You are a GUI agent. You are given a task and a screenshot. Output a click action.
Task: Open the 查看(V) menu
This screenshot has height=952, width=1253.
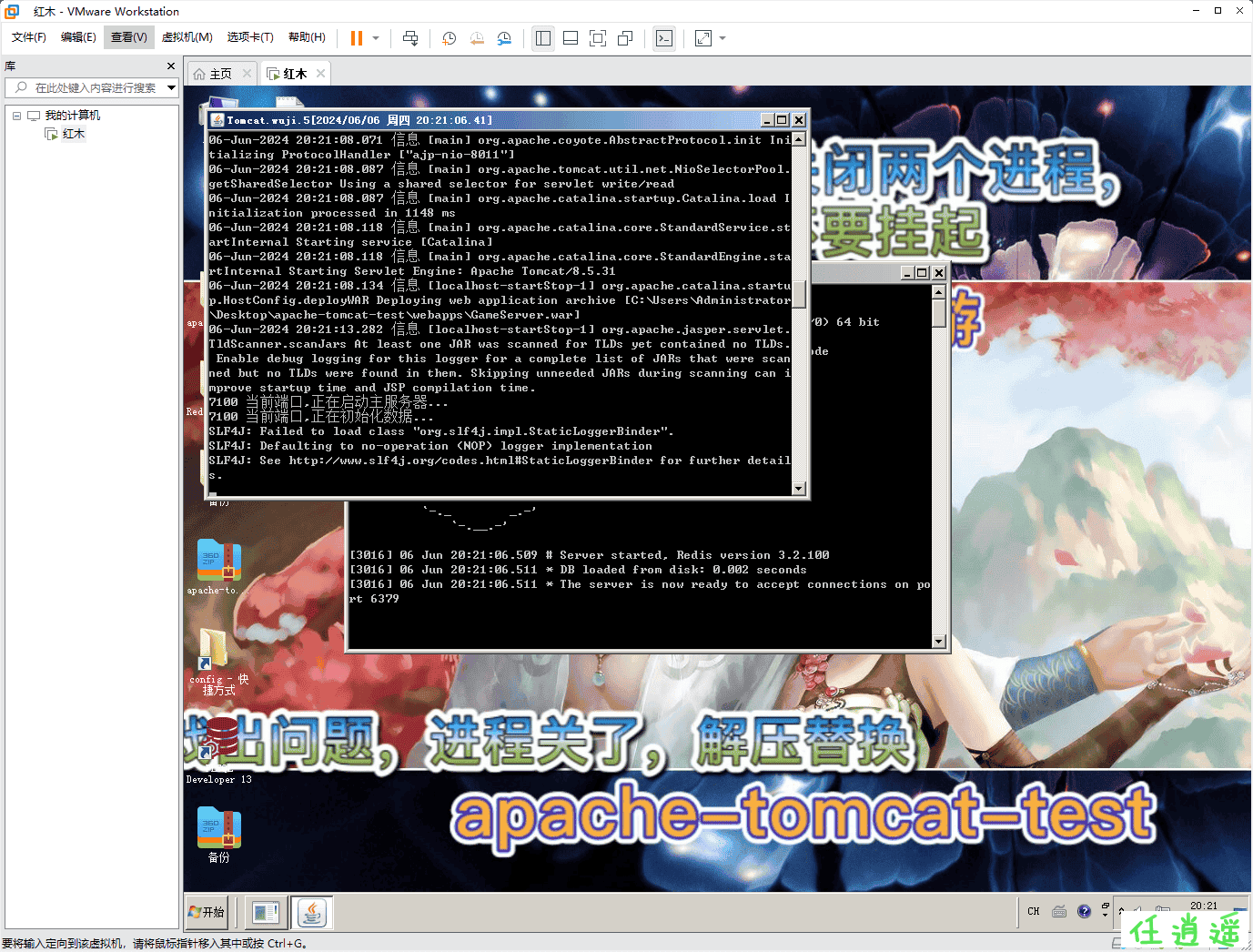(x=129, y=37)
